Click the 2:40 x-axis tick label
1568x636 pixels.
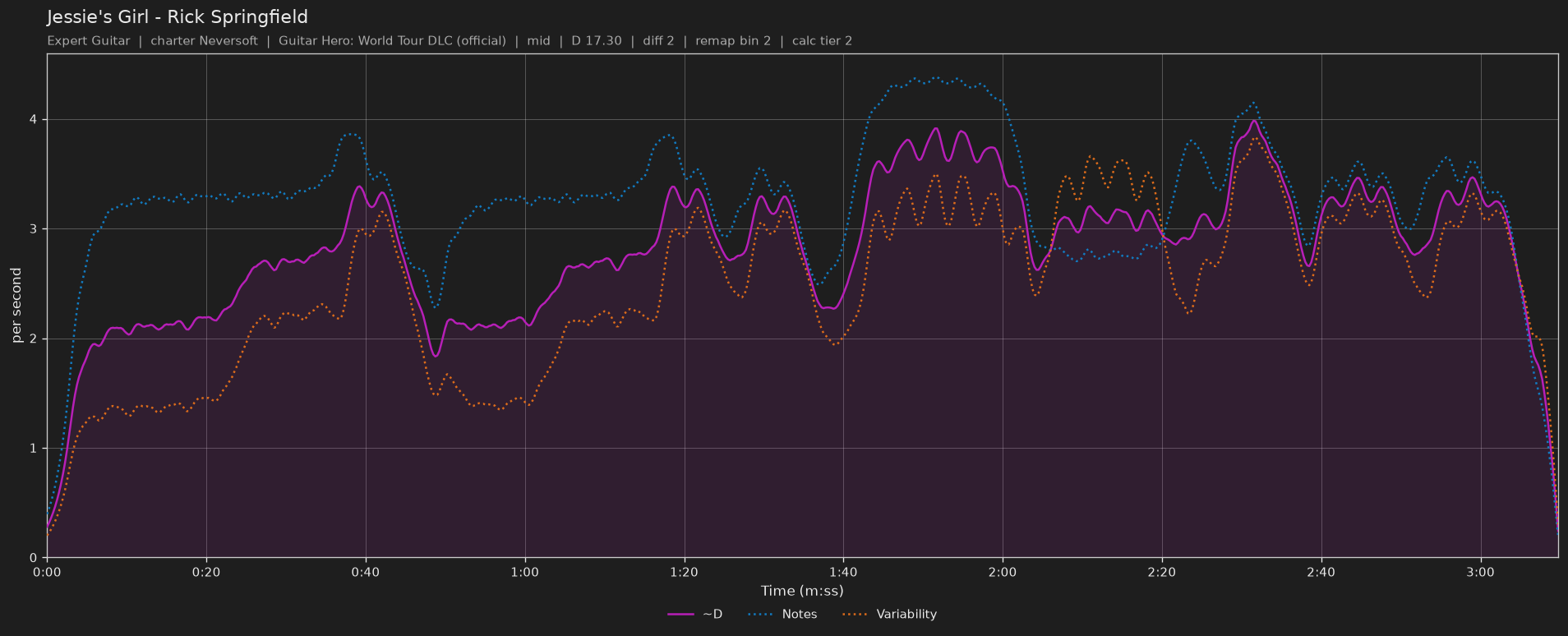[1321, 572]
